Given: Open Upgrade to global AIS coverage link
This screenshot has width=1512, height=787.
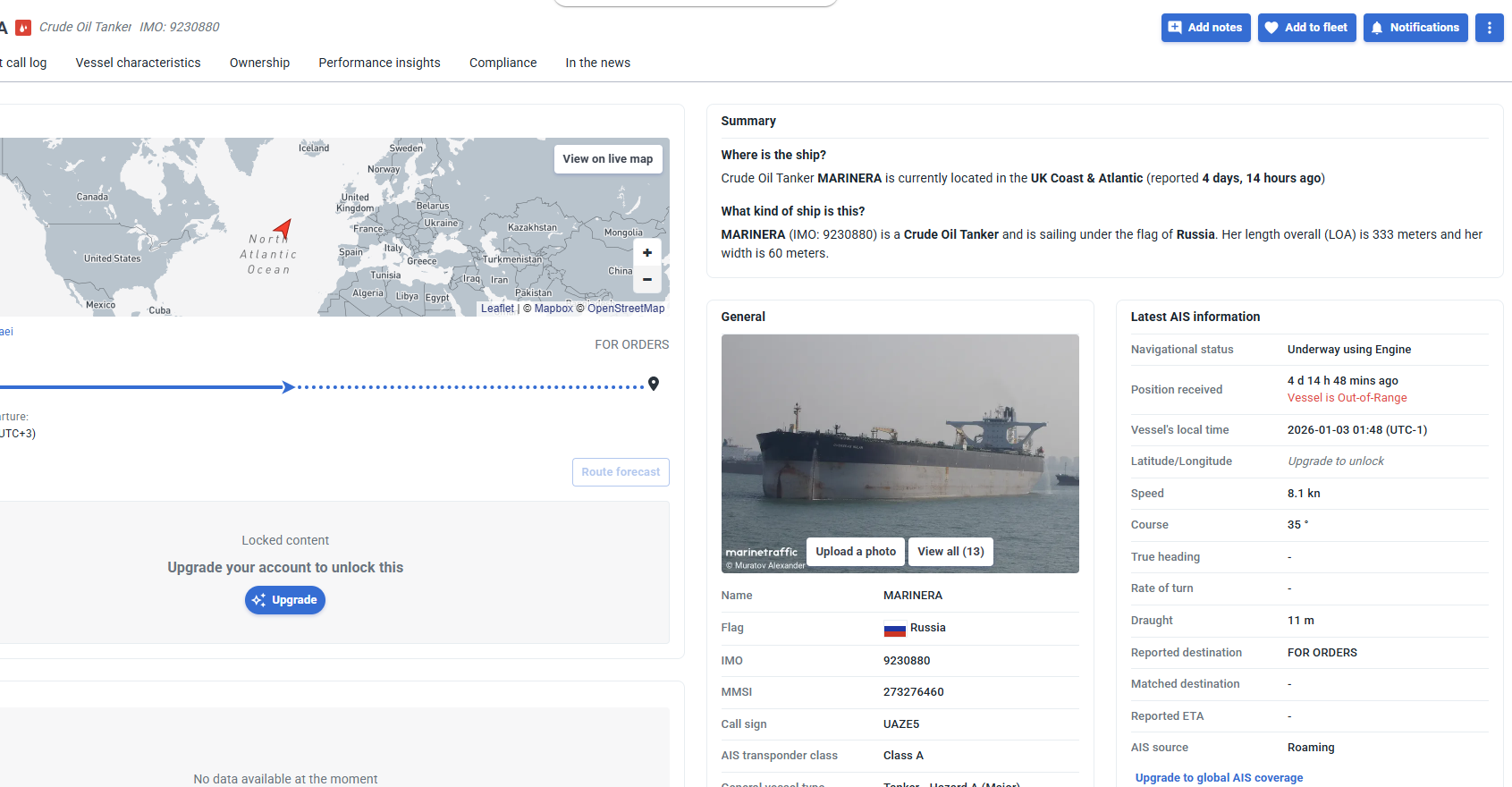Looking at the screenshot, I should pos(1218,778).
